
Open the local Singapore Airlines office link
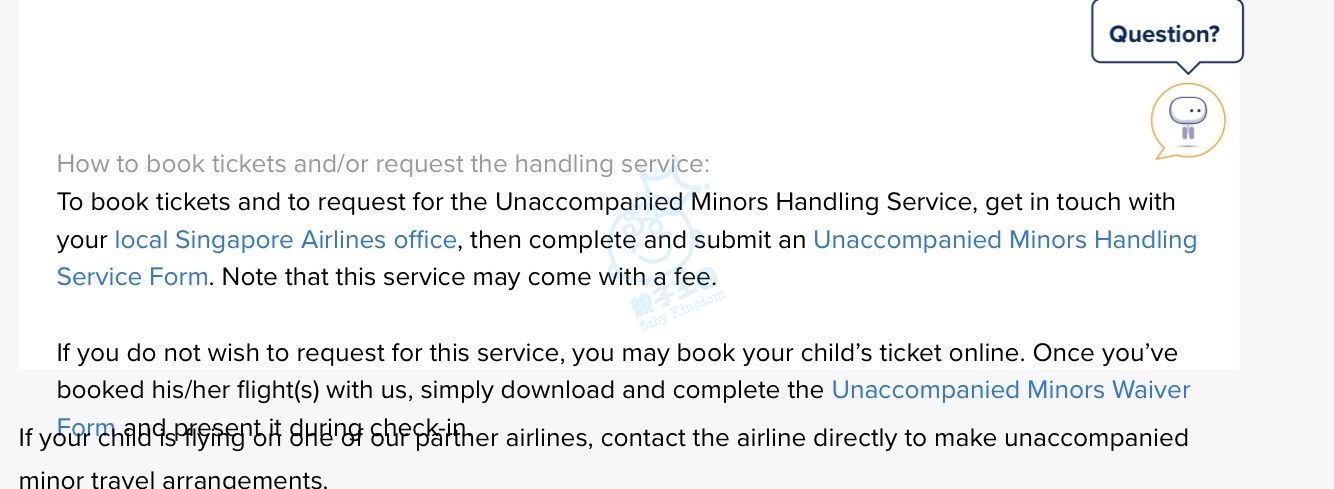point(285,240)
